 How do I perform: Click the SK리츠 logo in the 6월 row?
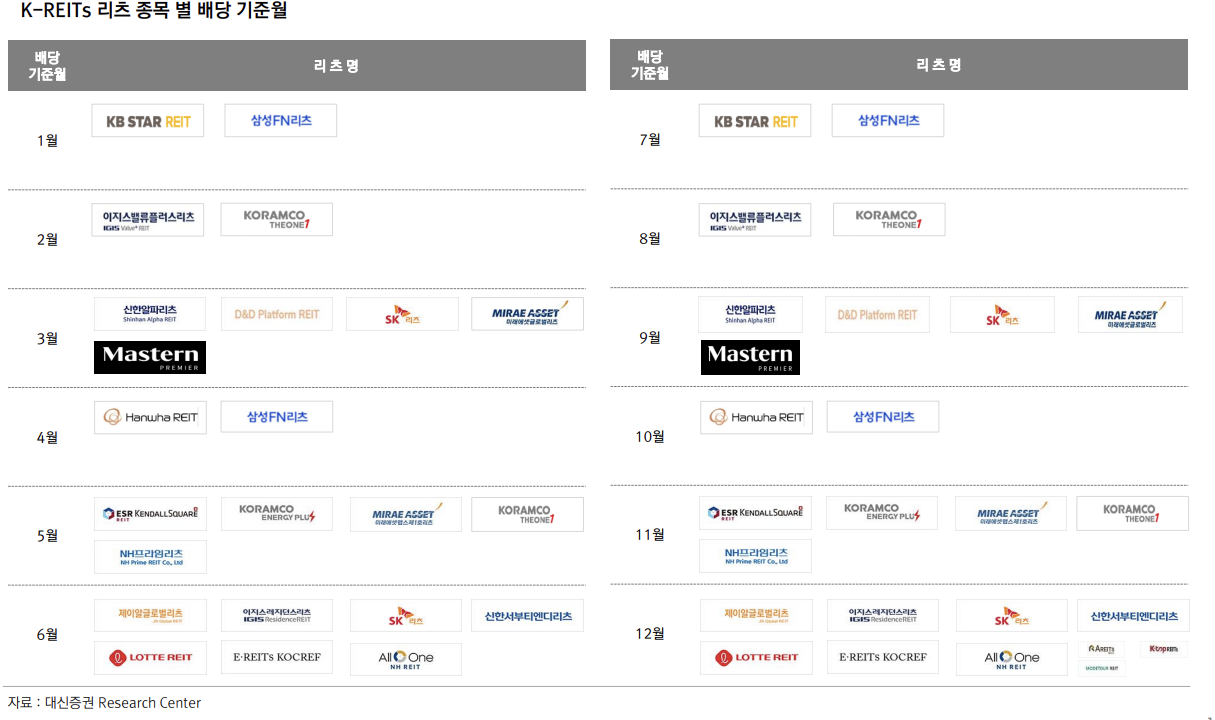pyautogui.click(x=406, y=616)
